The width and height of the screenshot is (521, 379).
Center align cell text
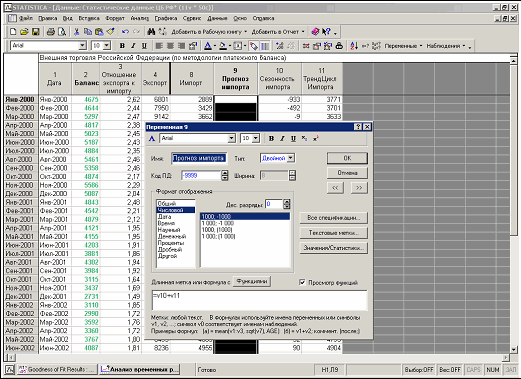pos(170,46)
